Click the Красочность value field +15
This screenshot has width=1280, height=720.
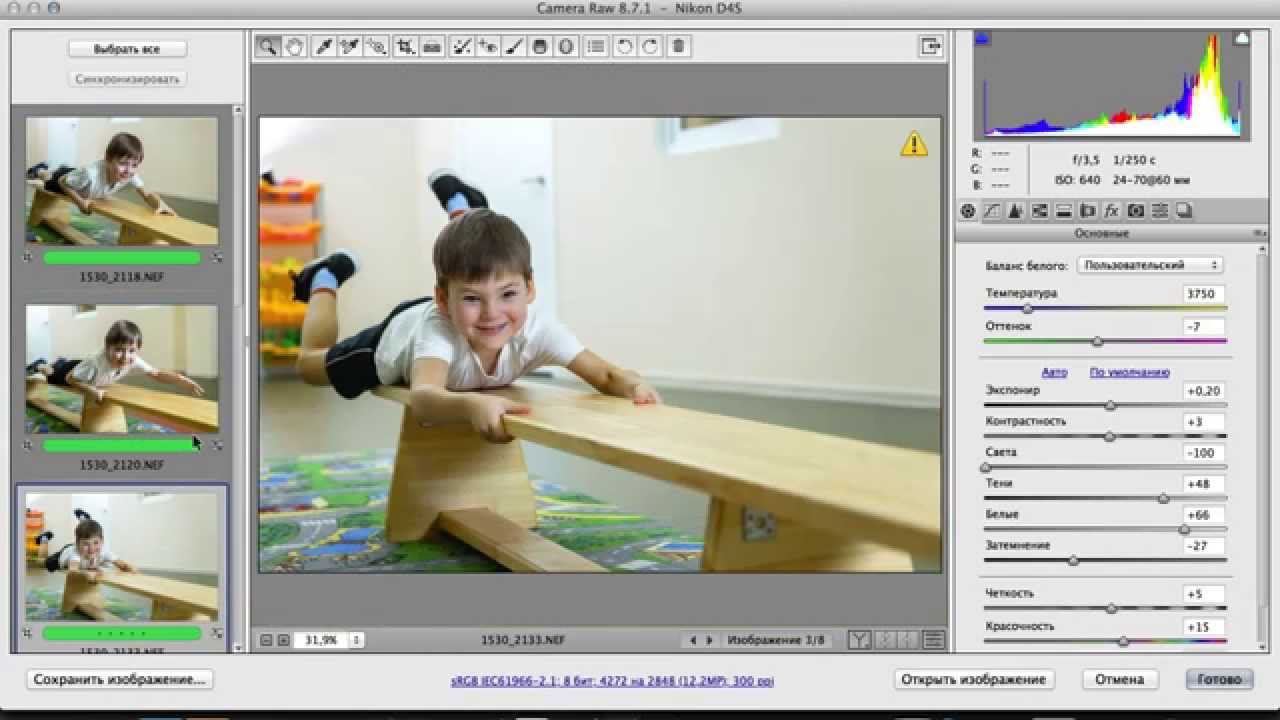click(x=1203, y=627)
